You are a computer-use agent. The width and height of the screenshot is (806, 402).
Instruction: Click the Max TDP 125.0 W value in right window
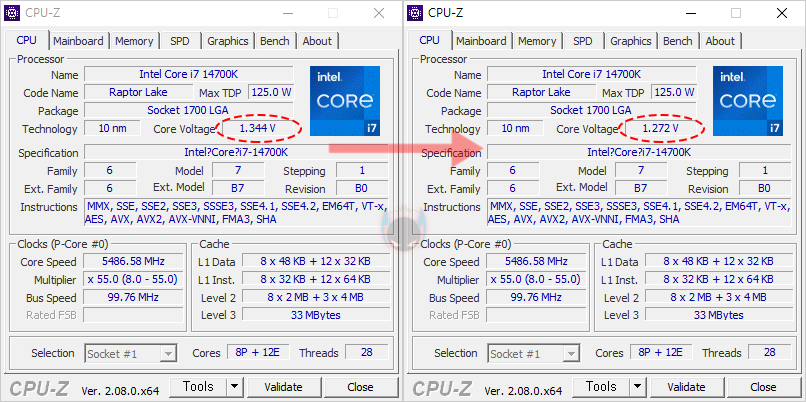(674, 92)
